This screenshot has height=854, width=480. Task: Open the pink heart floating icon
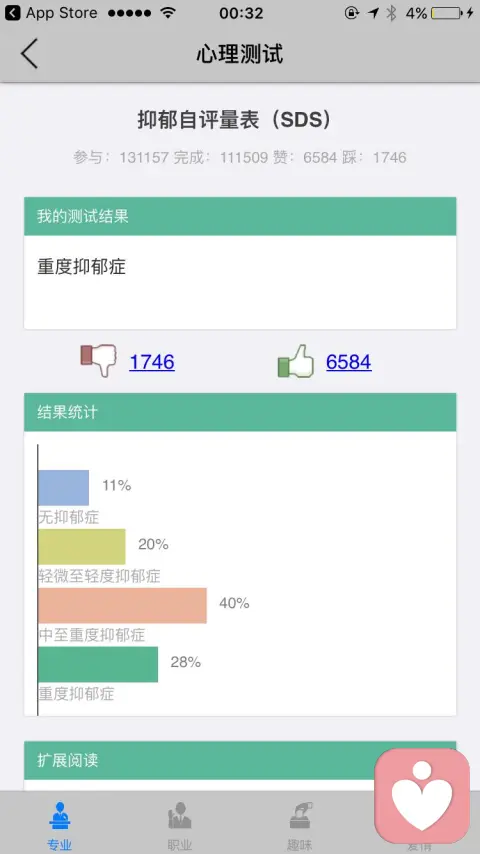[x=422, y=796]
